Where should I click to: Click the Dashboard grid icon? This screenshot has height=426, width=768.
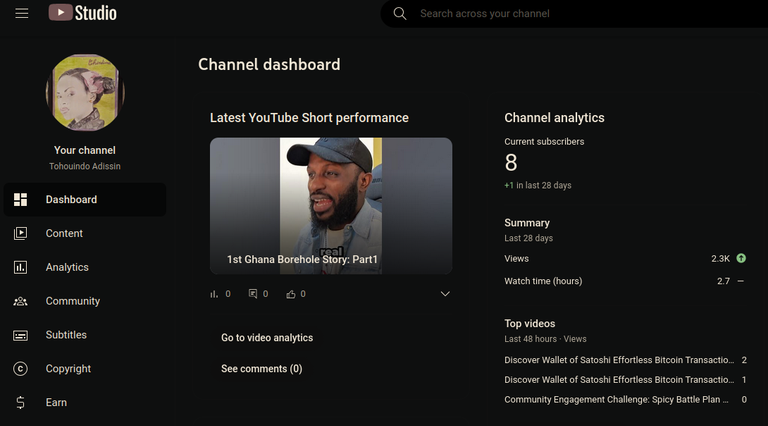click(x=21, y=199)
